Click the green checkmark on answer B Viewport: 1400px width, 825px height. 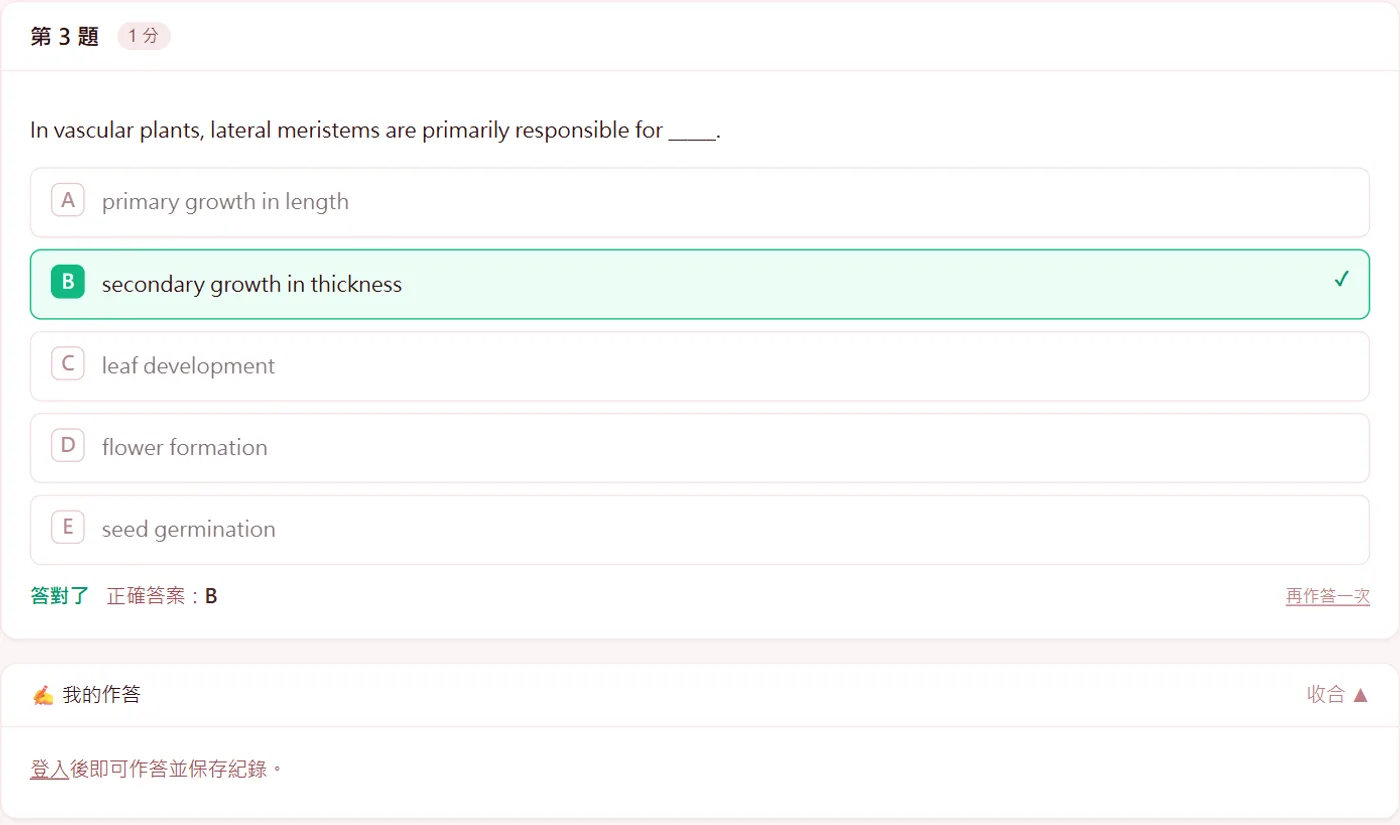[x=1341, y=280]
